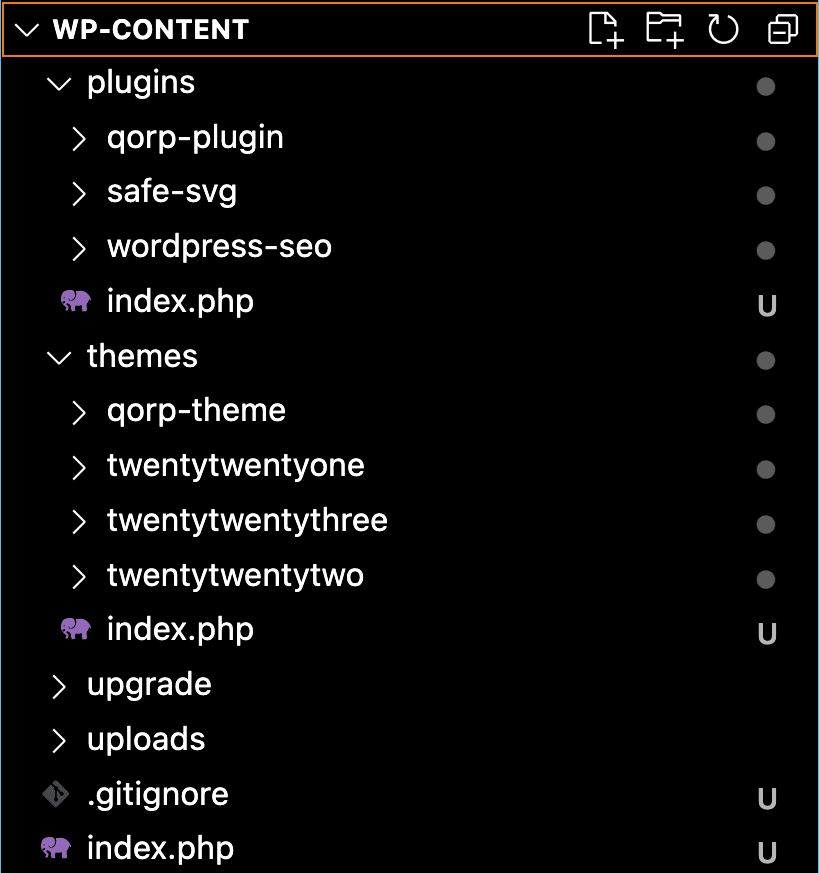The image size is (819, 873).
Task: Refresh the explorer tree
Action: pyautogui.click(x=723, y=29)
